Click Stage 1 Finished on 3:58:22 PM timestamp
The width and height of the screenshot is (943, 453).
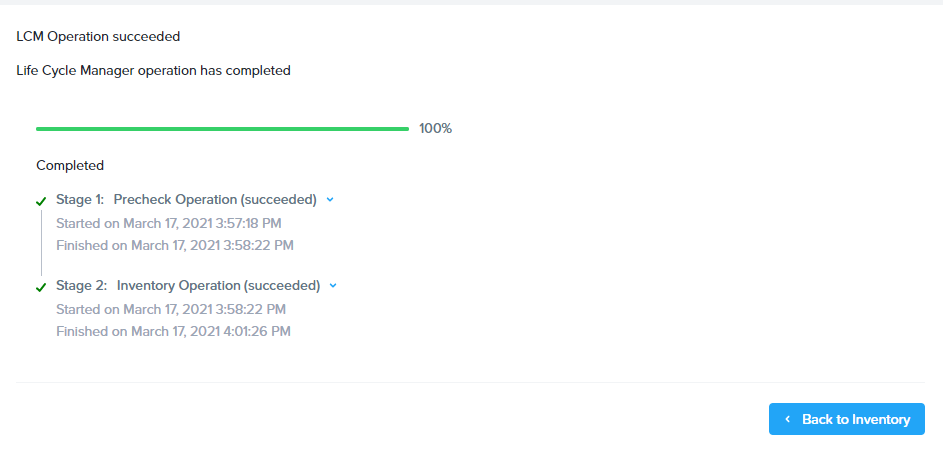[x=175, y=245]
